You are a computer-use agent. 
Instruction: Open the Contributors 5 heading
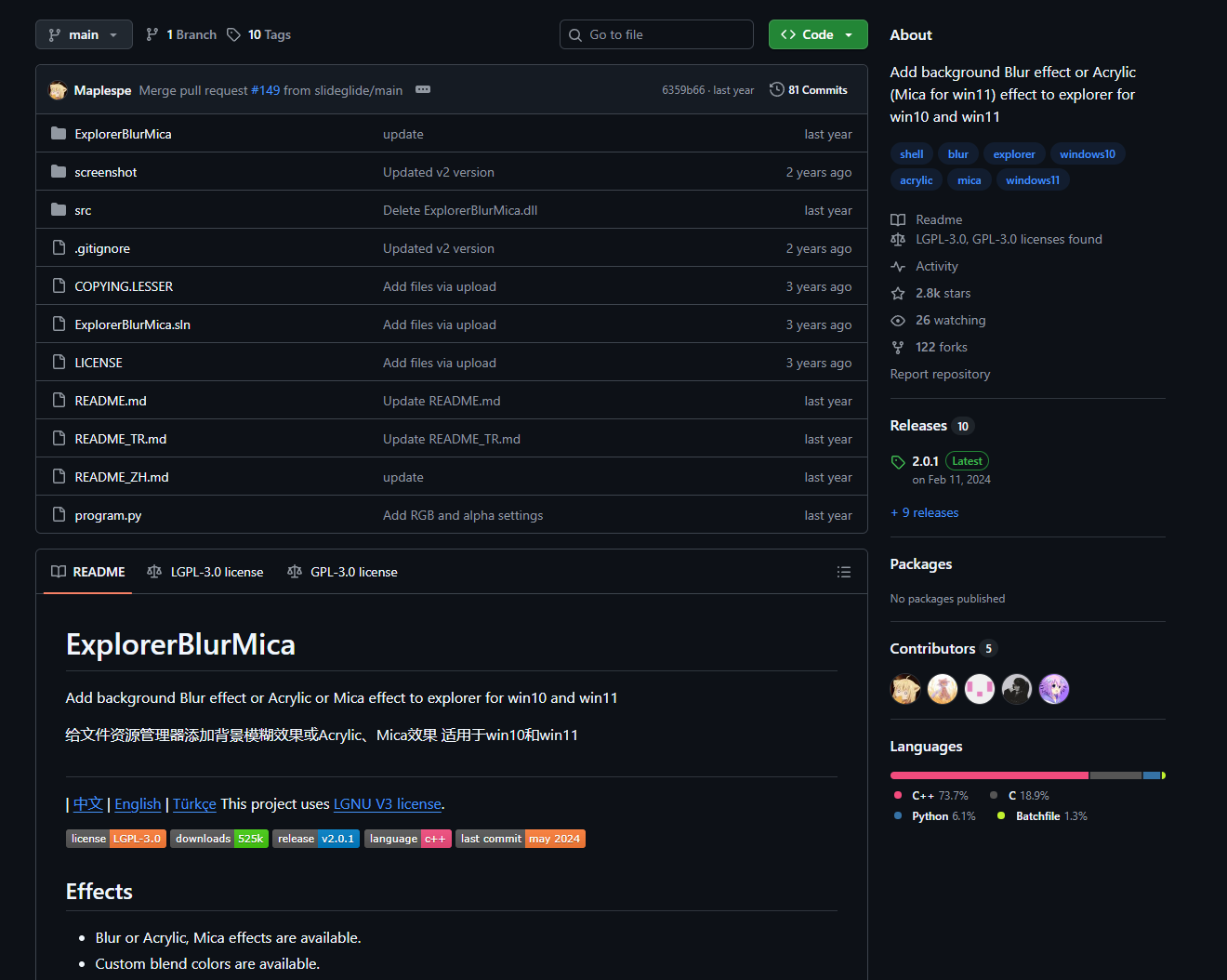pos(943,649)
